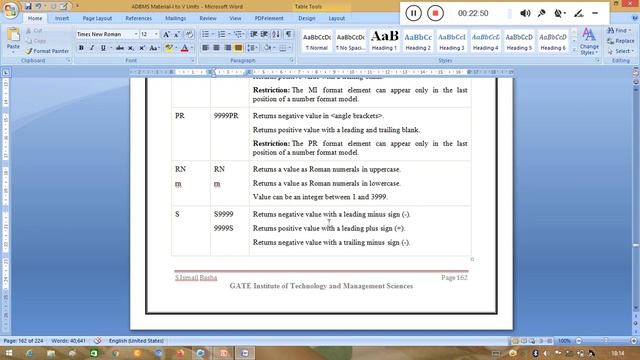
Task: Decrease paragraph indent
Action: point(253,35)
